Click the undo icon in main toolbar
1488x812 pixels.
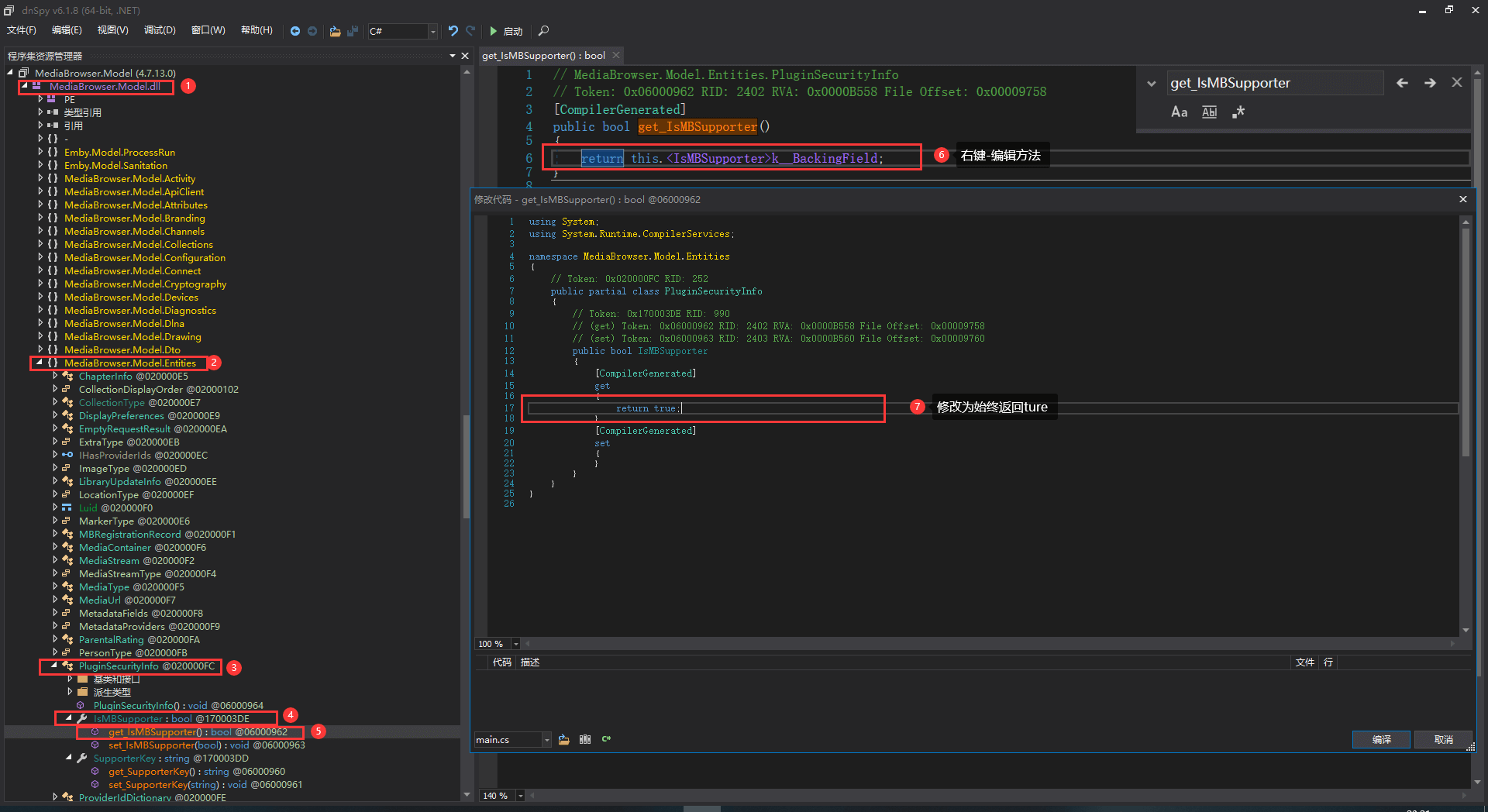click(453, 31)
